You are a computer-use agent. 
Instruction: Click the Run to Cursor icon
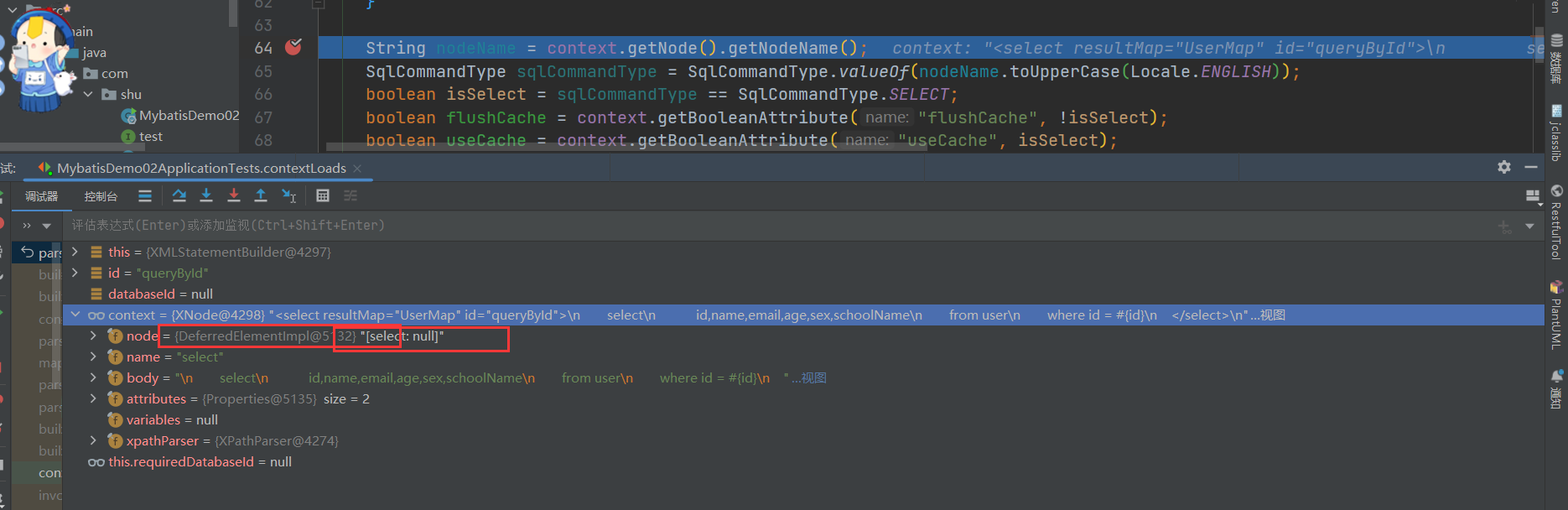pos(288,195)
